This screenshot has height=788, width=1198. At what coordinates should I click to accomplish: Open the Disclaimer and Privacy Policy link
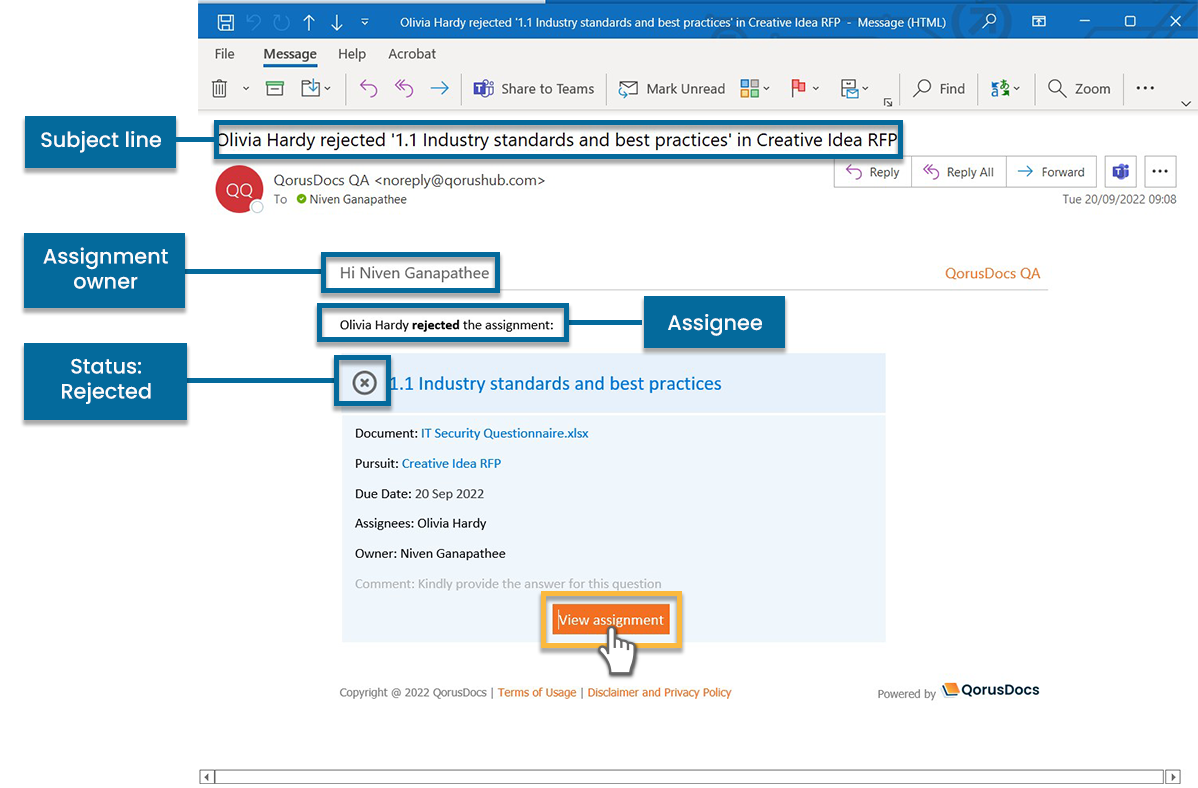[659, 692]
